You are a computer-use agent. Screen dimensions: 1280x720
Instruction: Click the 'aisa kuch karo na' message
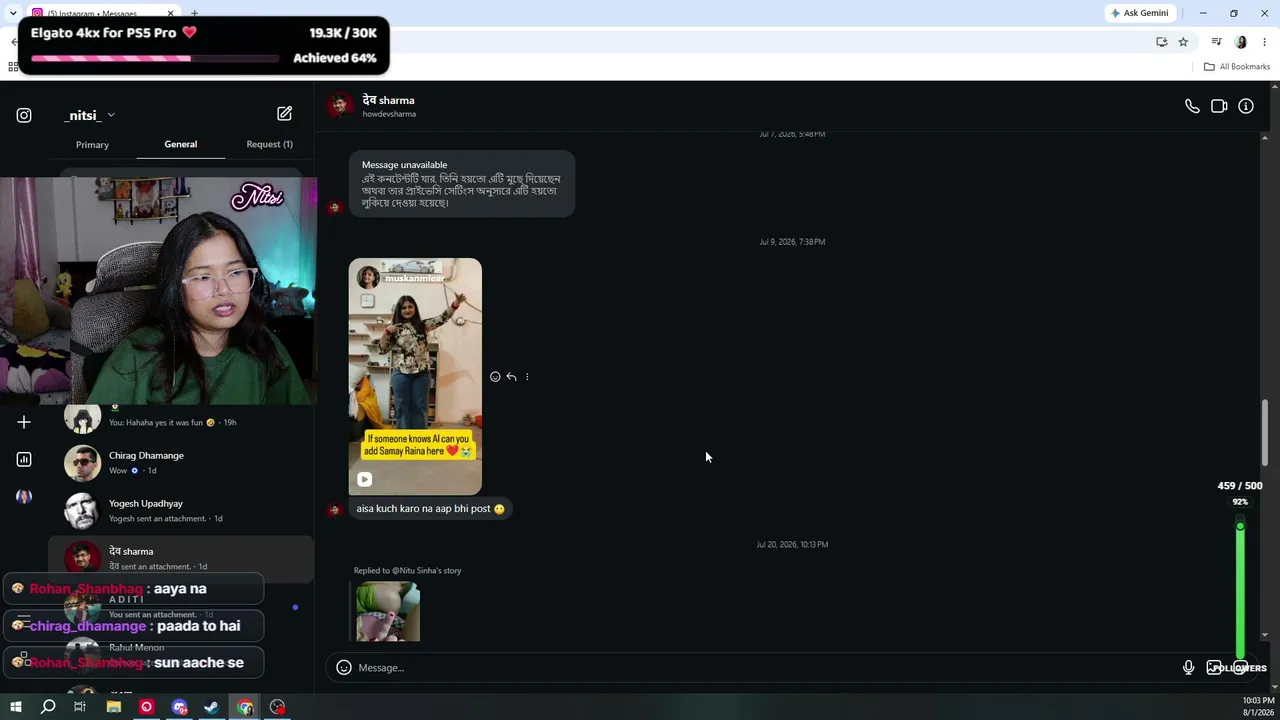(430, 509)
